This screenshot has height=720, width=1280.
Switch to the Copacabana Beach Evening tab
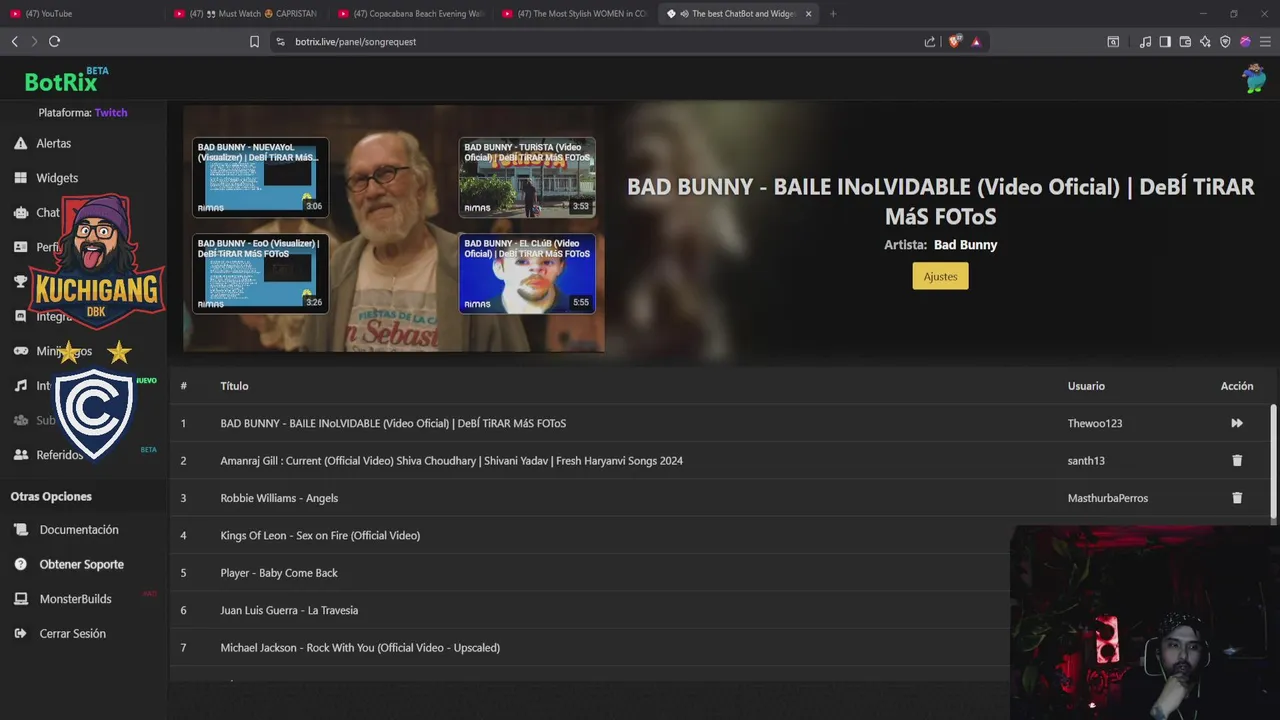click(409, 13)
